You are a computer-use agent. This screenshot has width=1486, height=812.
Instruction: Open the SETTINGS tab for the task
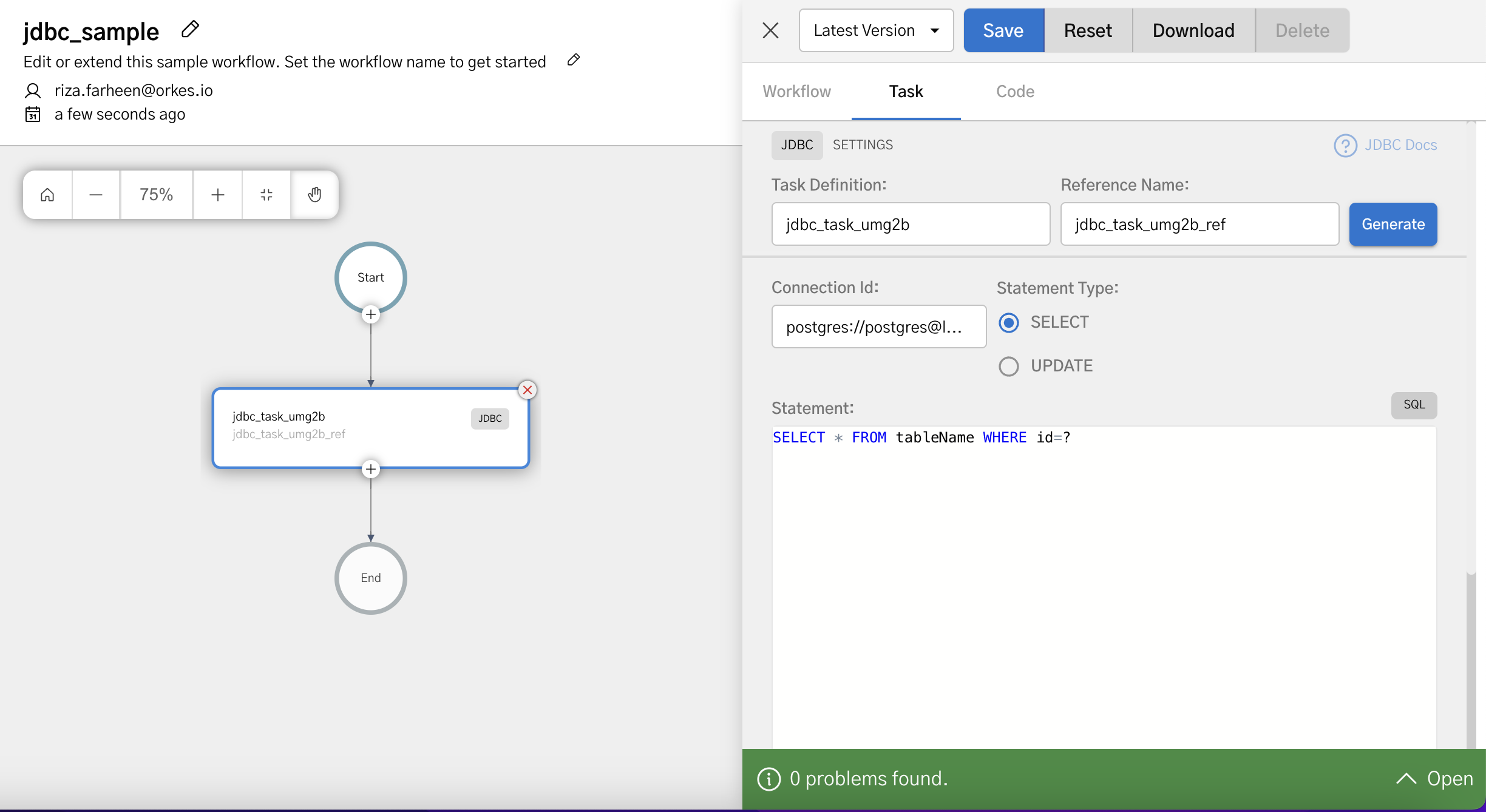click(863, 145)
